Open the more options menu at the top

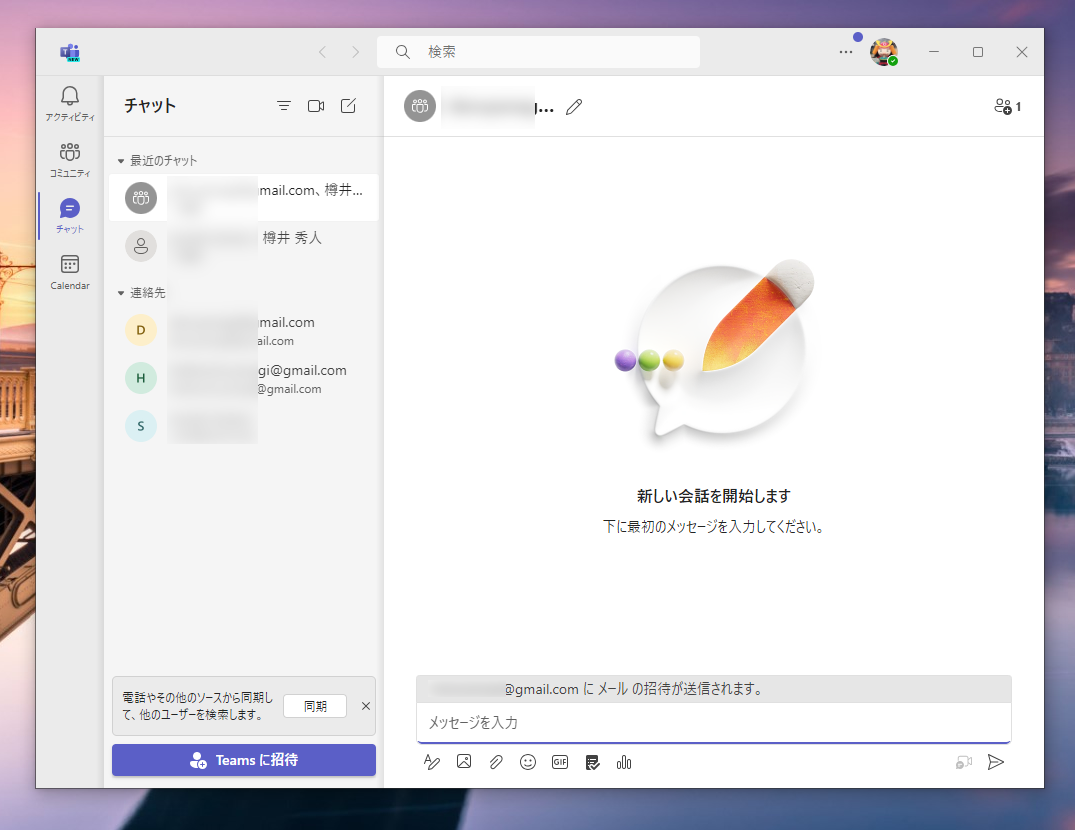[845, 52]
